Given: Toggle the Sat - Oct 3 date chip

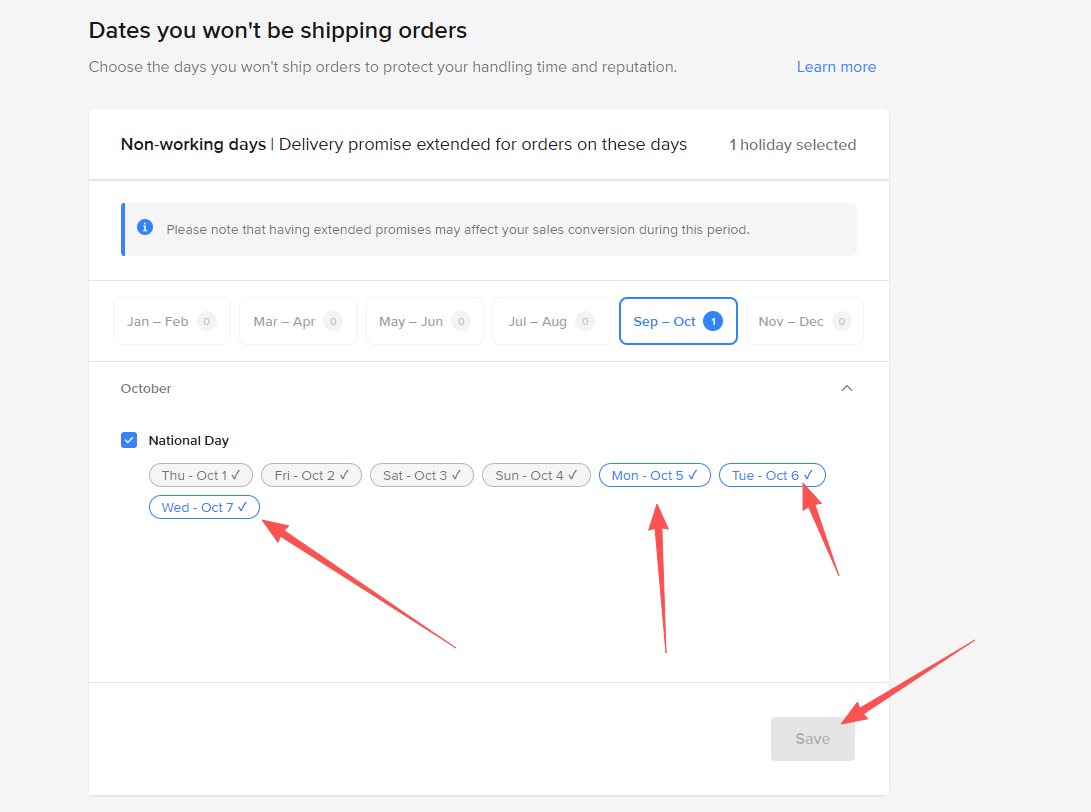Looking at the screenshot, I should 422,475.
